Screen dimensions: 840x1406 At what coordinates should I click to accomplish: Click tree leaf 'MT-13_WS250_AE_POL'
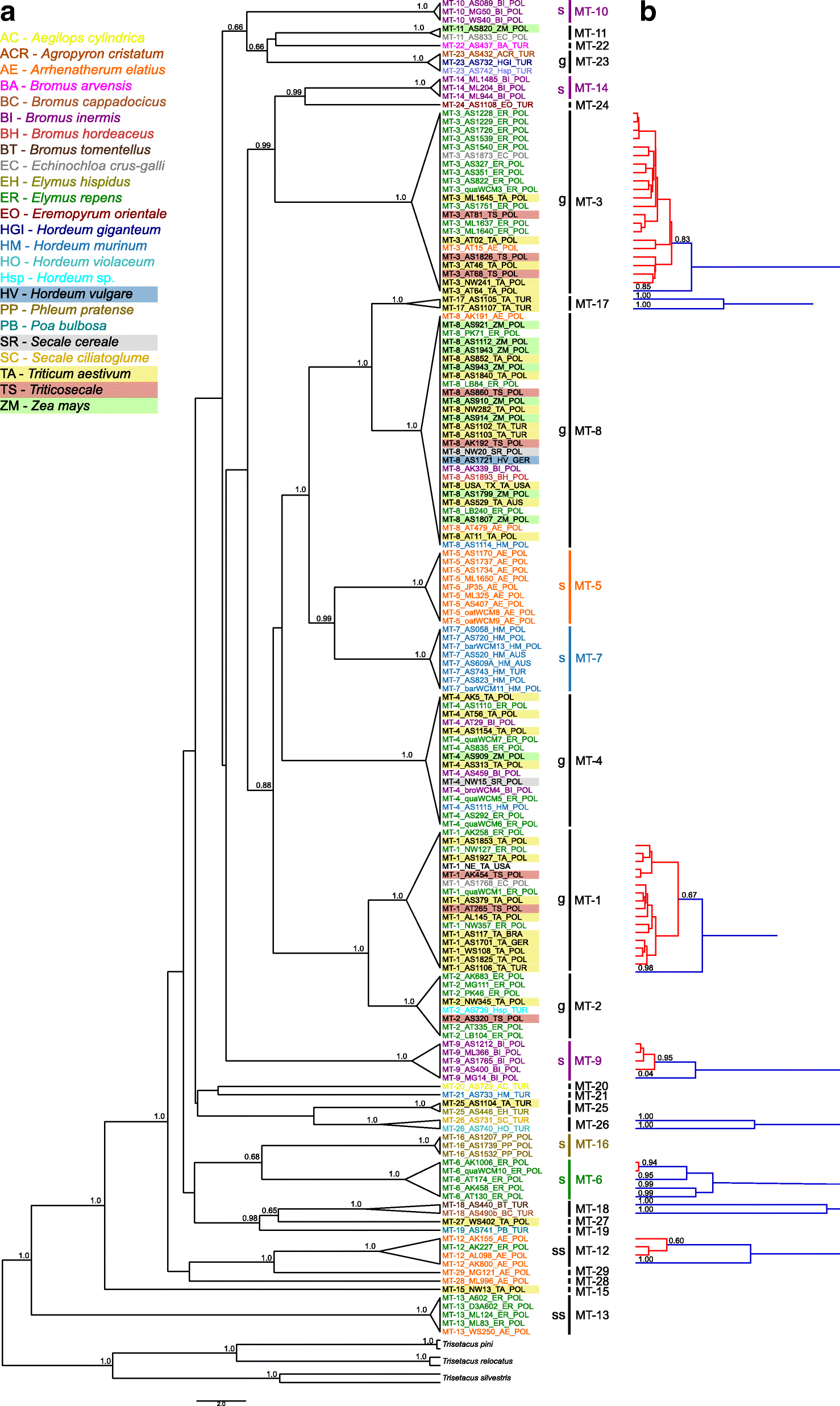pos(486,1332)
